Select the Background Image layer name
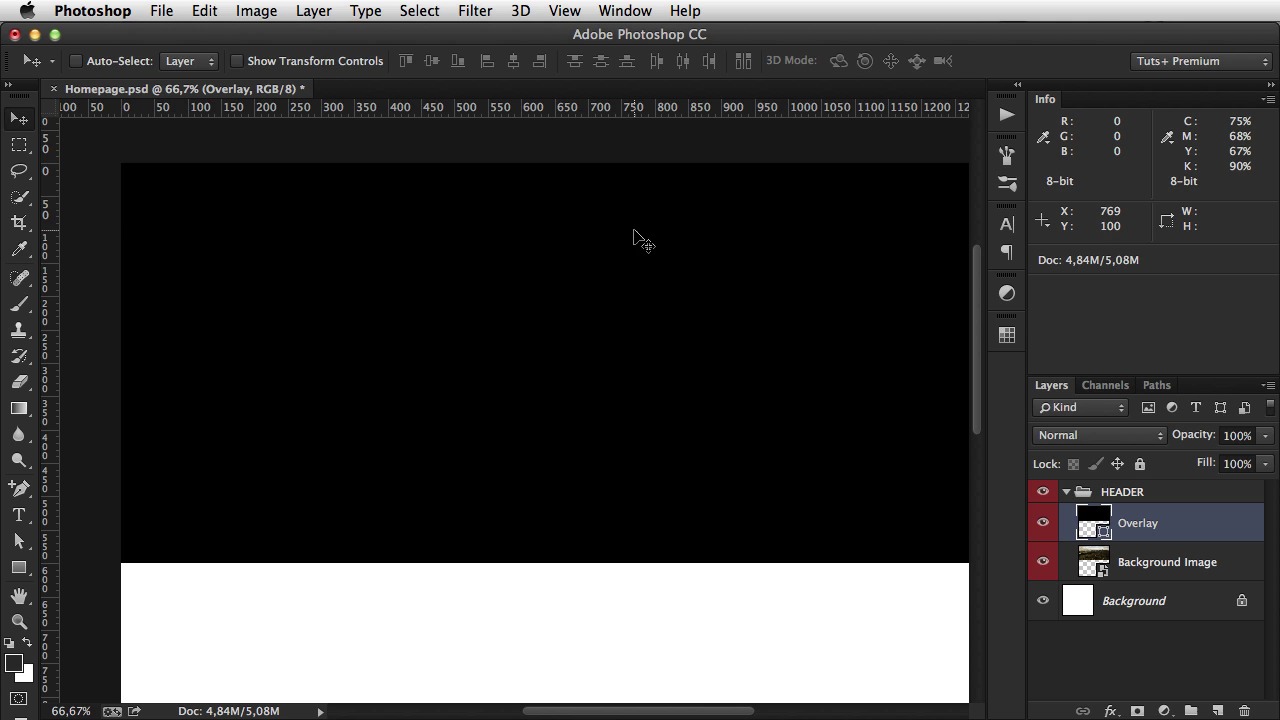Viewport: 1280px width, 720px height. click(1167, 562)
